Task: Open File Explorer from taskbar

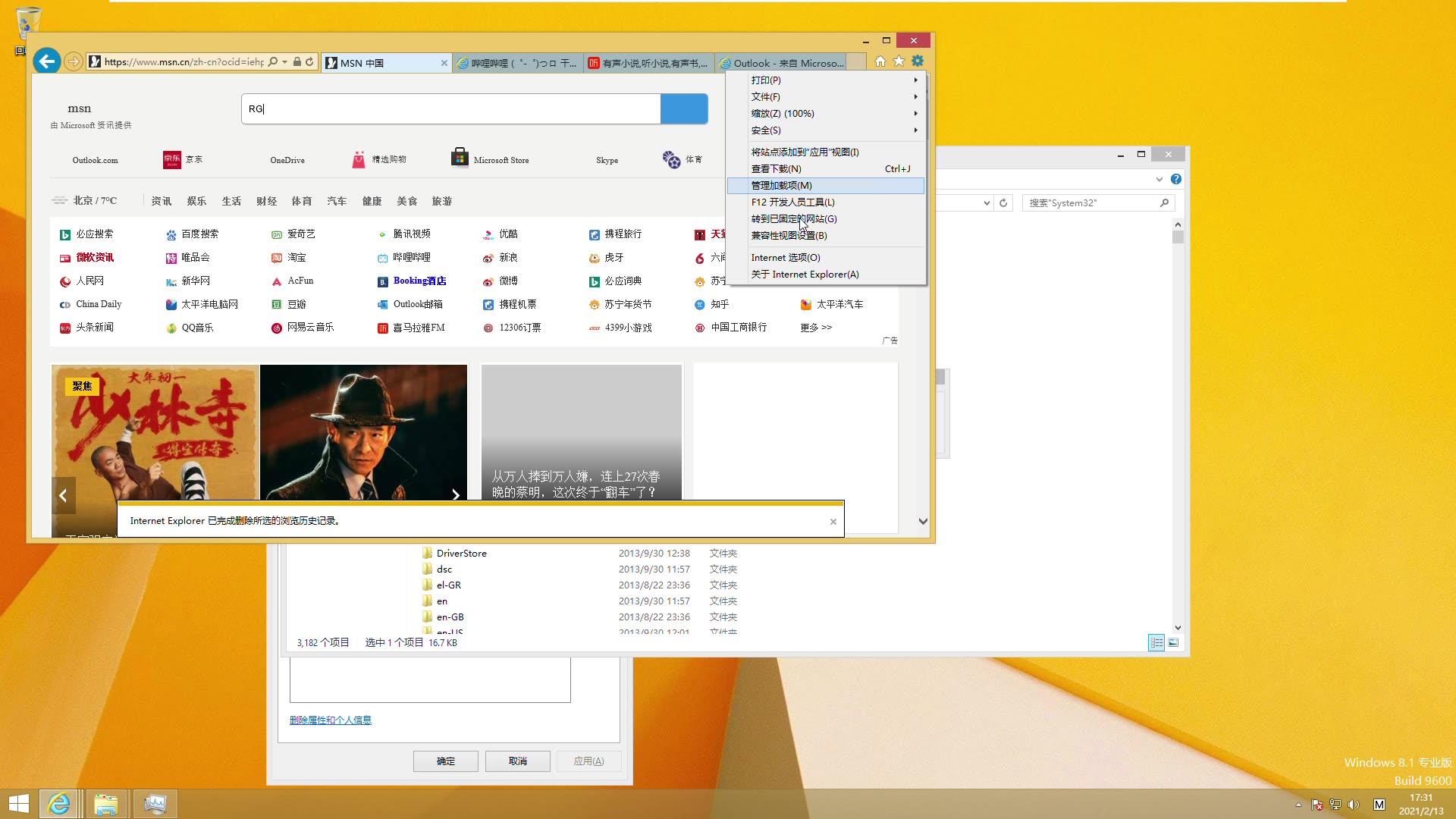Action: pyautogui.click(x=106, y=804)
